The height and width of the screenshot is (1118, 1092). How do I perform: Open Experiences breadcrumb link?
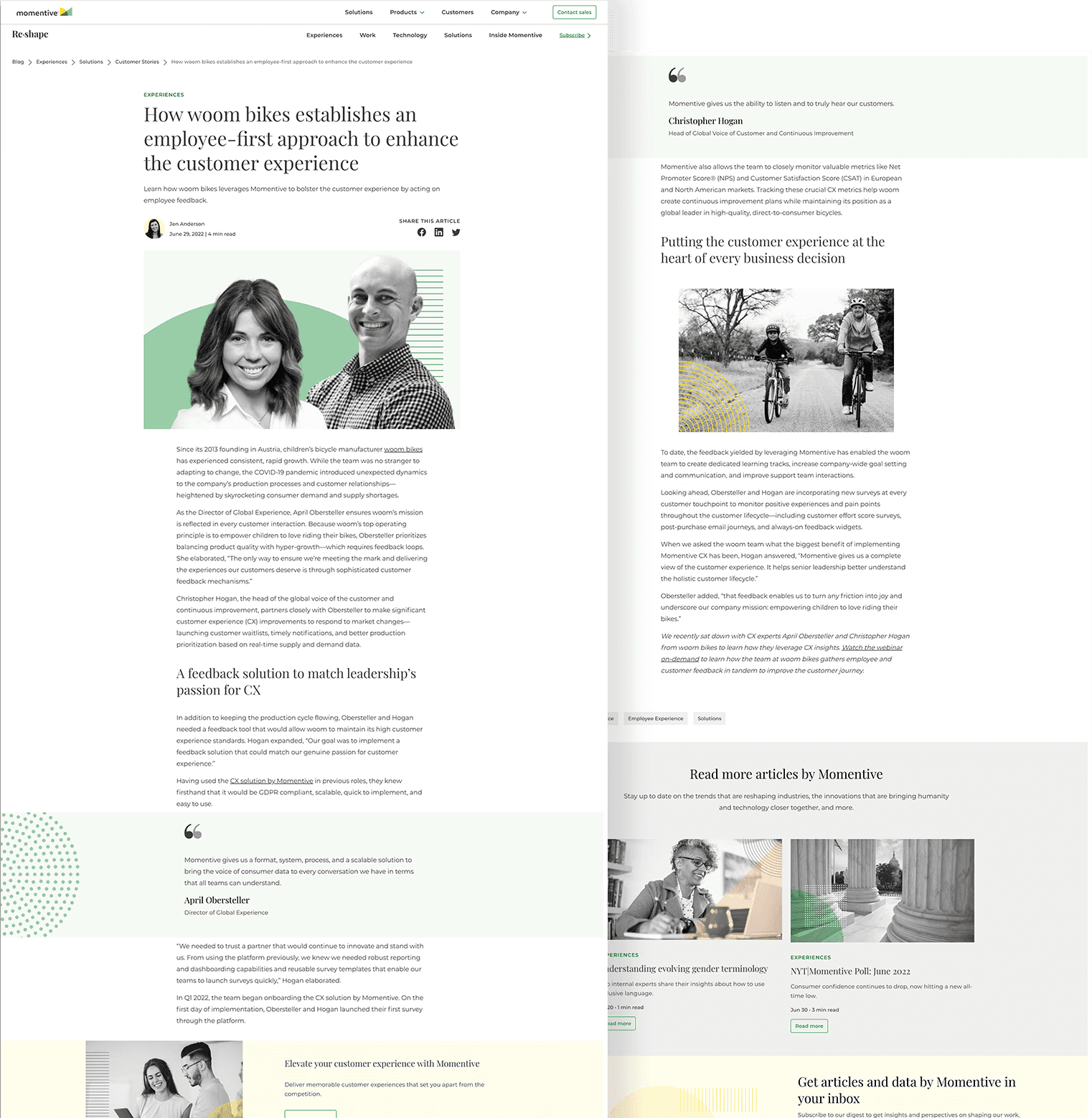(52, 62)
